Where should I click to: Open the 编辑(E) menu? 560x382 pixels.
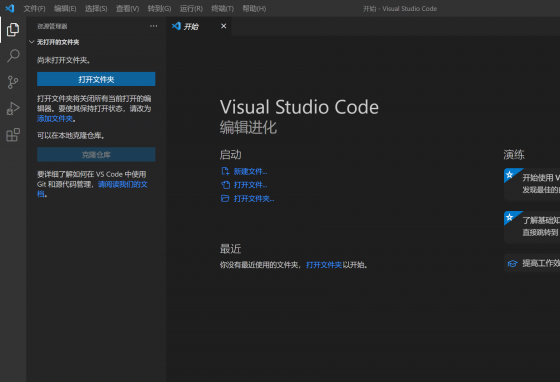(x=65, y=9)
